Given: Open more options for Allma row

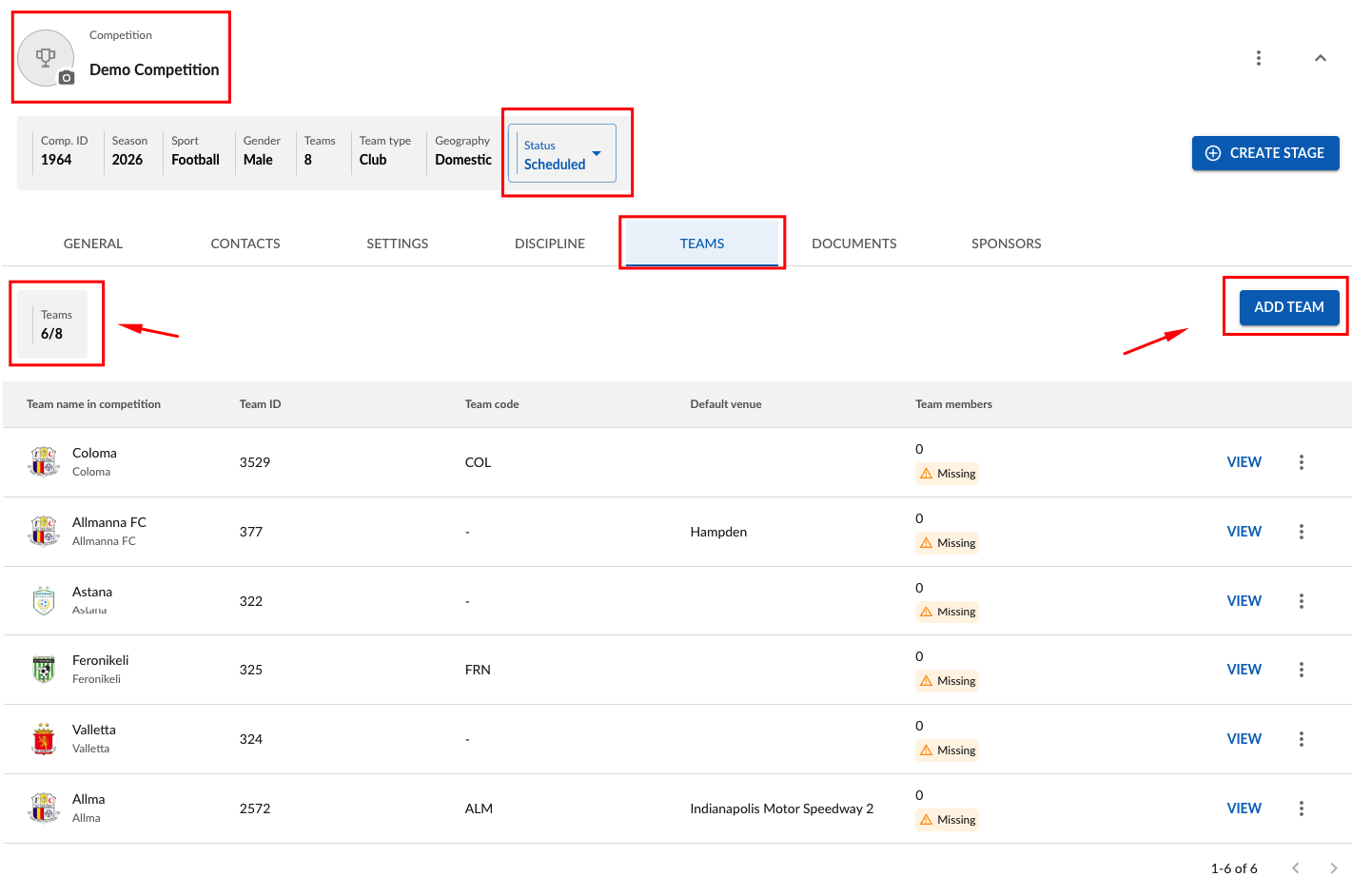Looking at the screenshot, I should click(1302, 808).
